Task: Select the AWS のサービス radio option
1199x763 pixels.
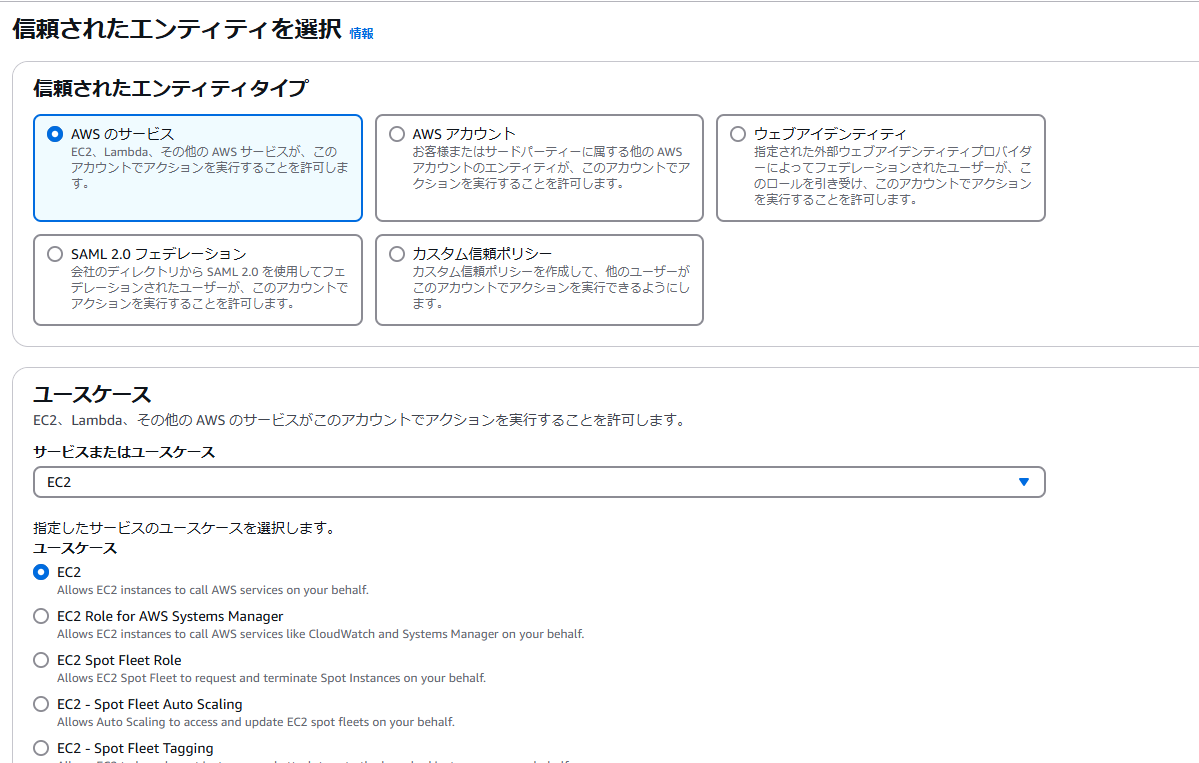Action: (x=55, y=135)
